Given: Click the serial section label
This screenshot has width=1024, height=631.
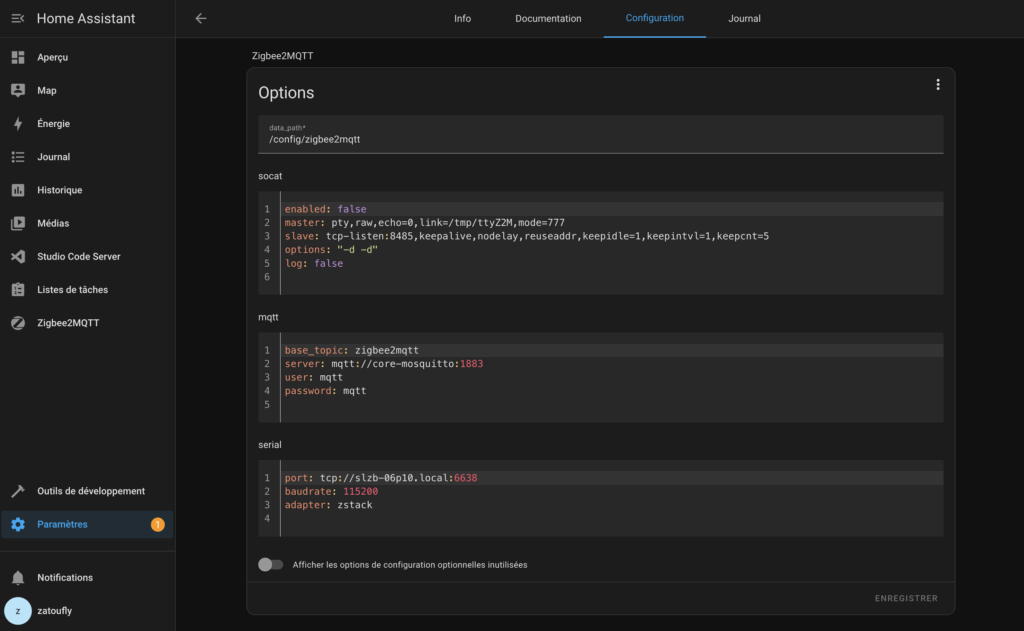Looking at the screenshot, I should tap(270, 445).
